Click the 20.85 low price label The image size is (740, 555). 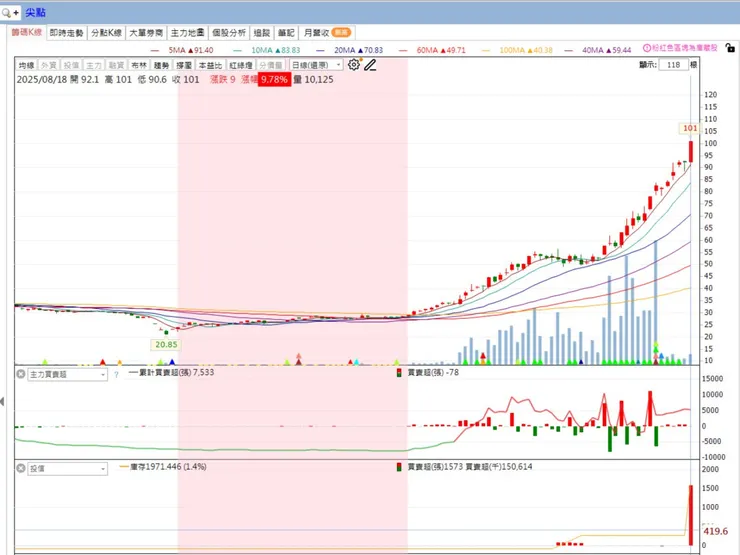(x=166, y=345)
